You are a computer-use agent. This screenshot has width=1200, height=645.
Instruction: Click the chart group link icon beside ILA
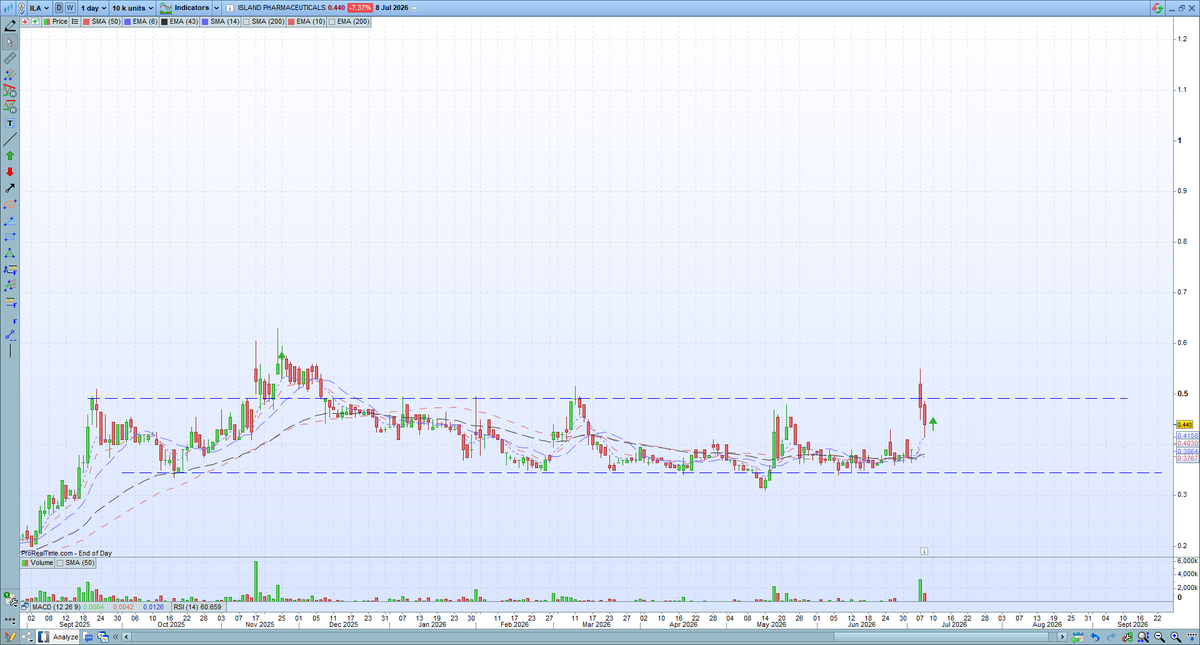click(22, 8)
